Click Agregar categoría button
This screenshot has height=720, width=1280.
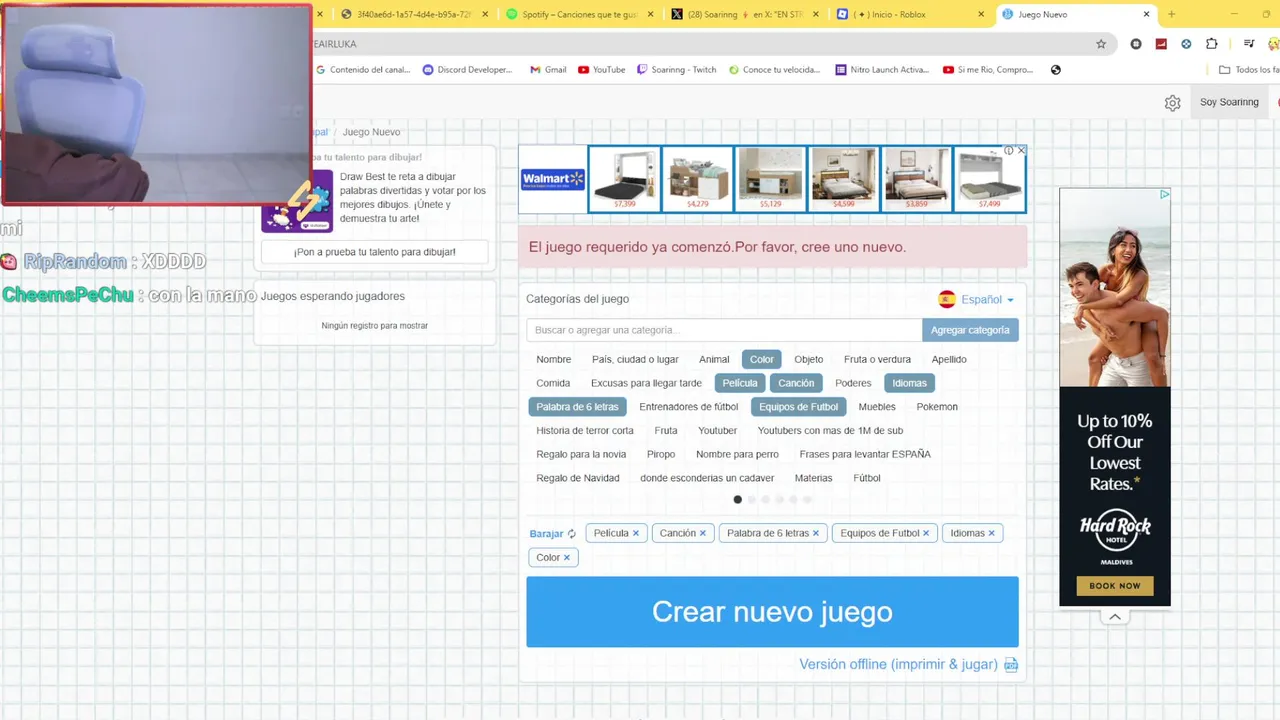(x=970, y=330)
